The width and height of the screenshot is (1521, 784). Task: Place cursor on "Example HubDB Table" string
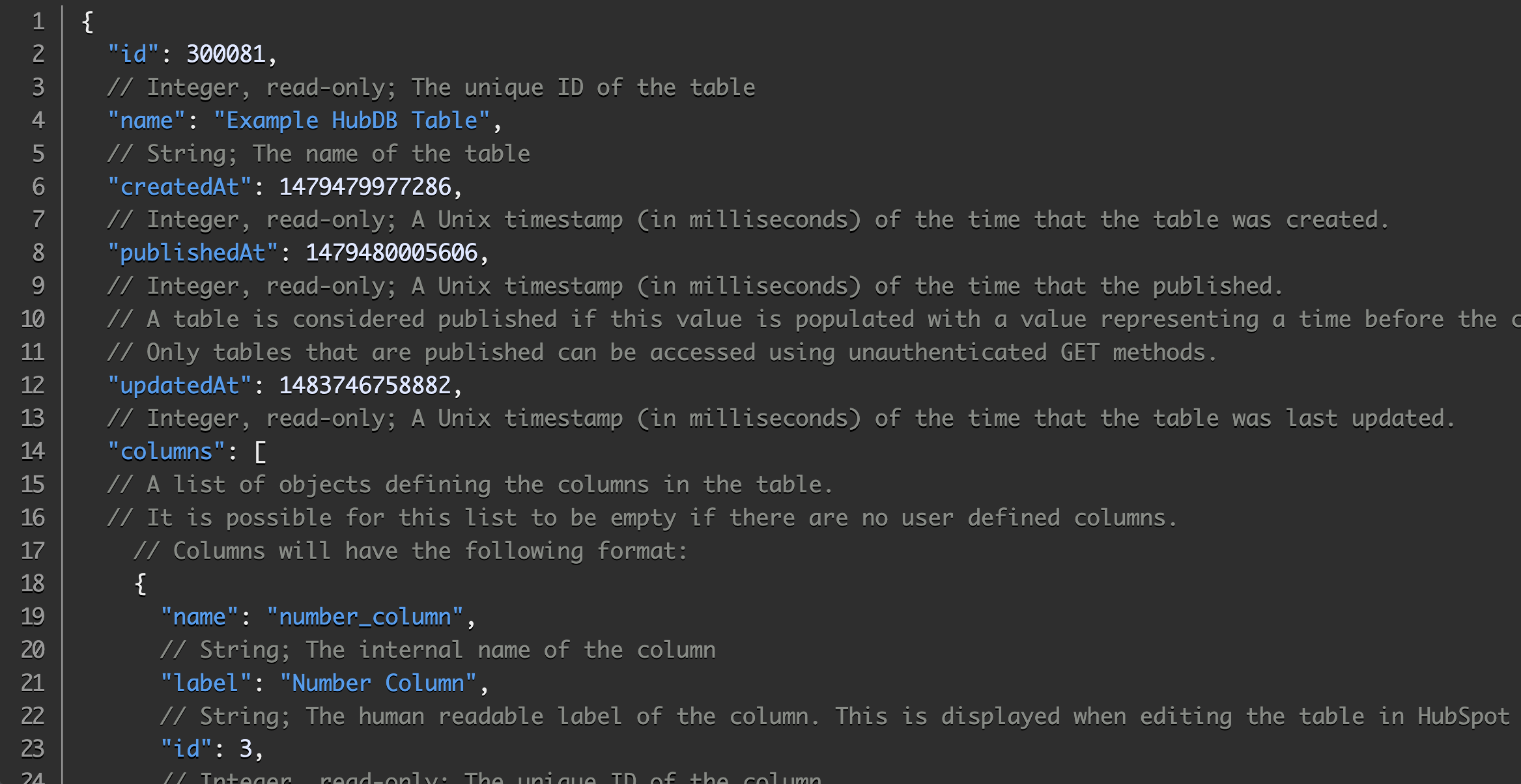[352, 120]
